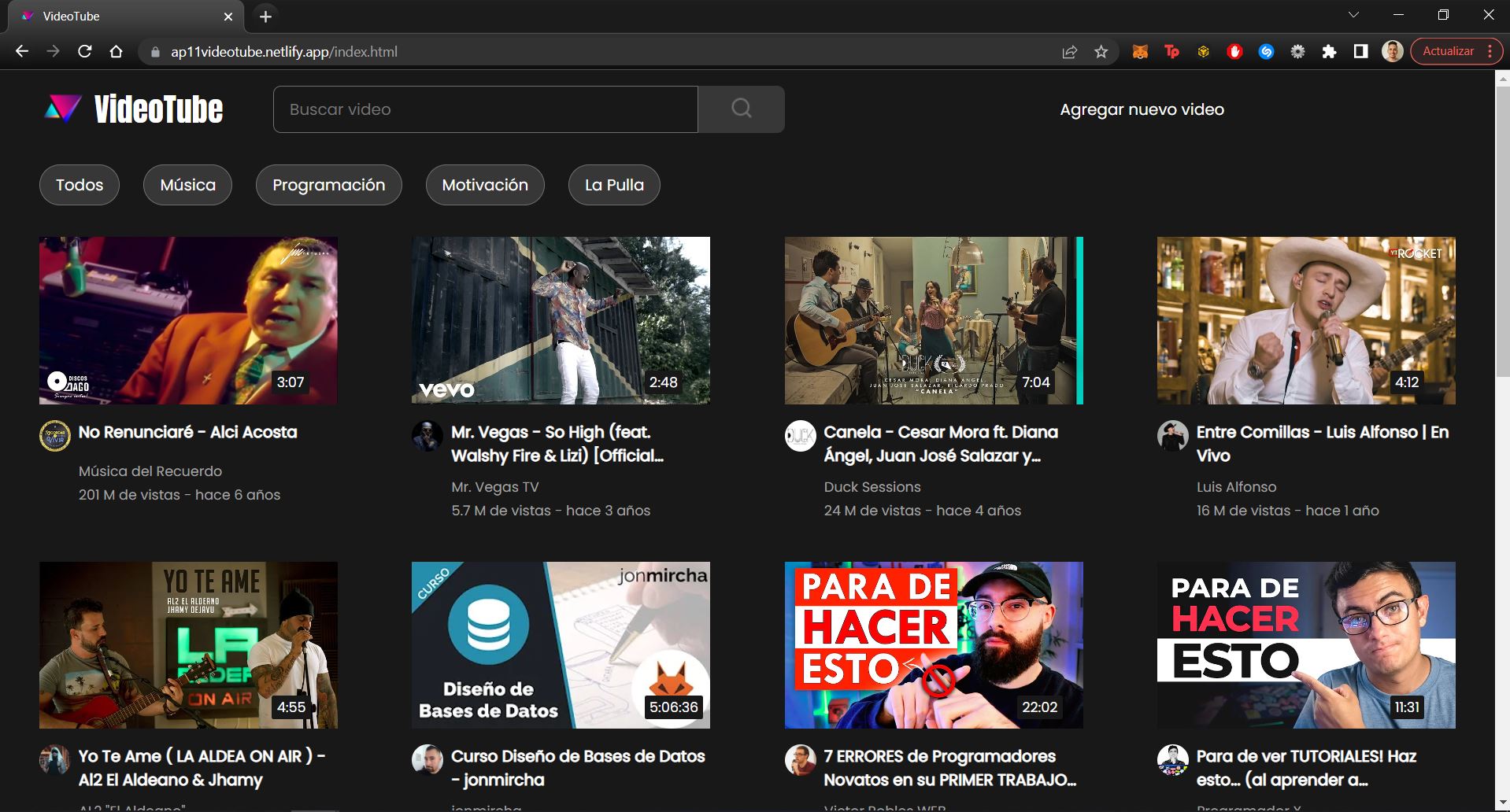1510x812 pixels.
Task: Click avatar beside Para de ver TUTORIALES
Action: (x=1173, y=760)
